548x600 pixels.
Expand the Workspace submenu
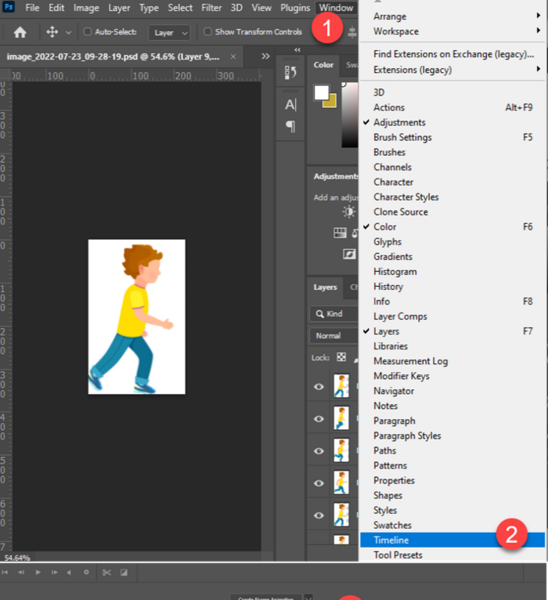pos(452,31)
